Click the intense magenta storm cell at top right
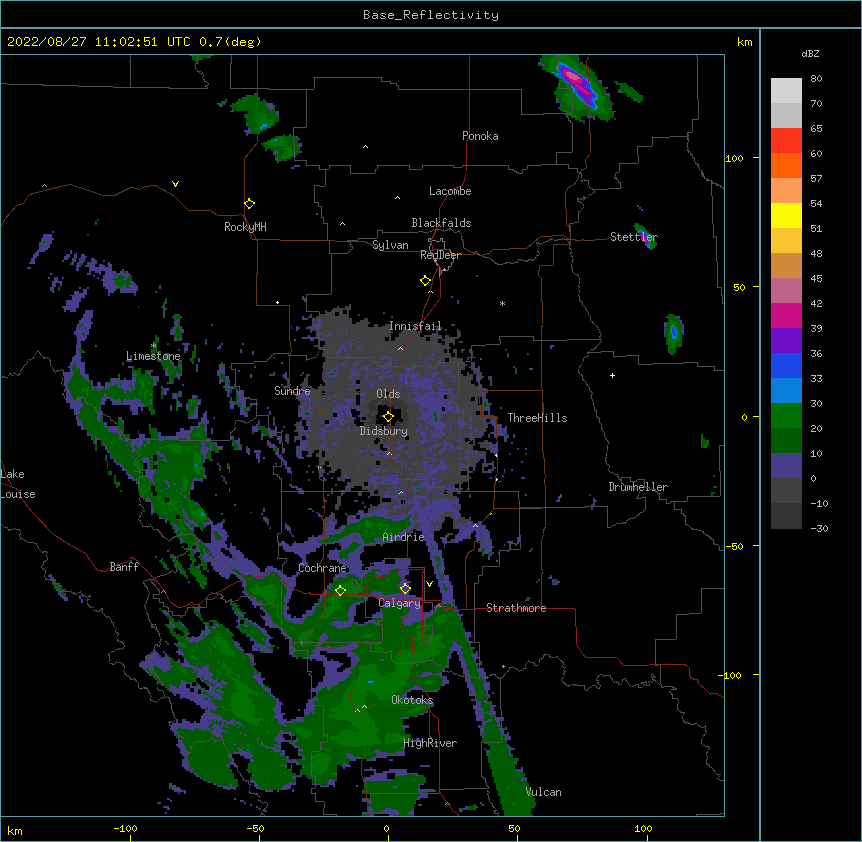Image resolution: width=862 pixels, height=842 pixels. pos(577,85)
